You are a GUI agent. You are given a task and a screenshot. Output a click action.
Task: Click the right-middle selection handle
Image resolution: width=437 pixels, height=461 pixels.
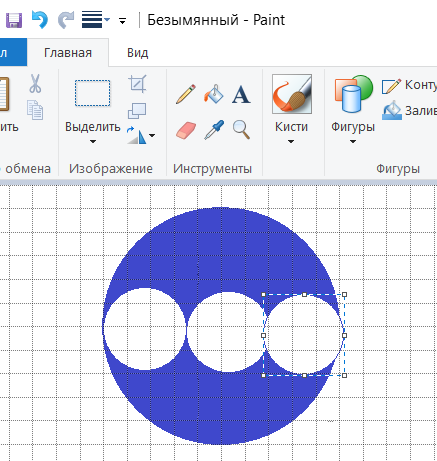tap(345, 335)
